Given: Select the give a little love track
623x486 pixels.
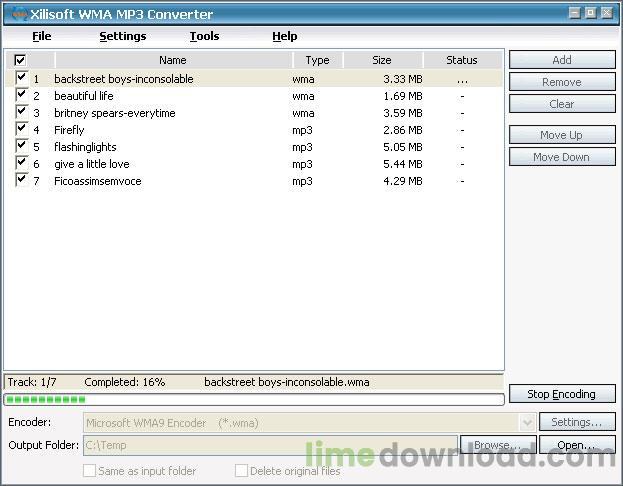Looking at the screenshot, I should 92,165.
